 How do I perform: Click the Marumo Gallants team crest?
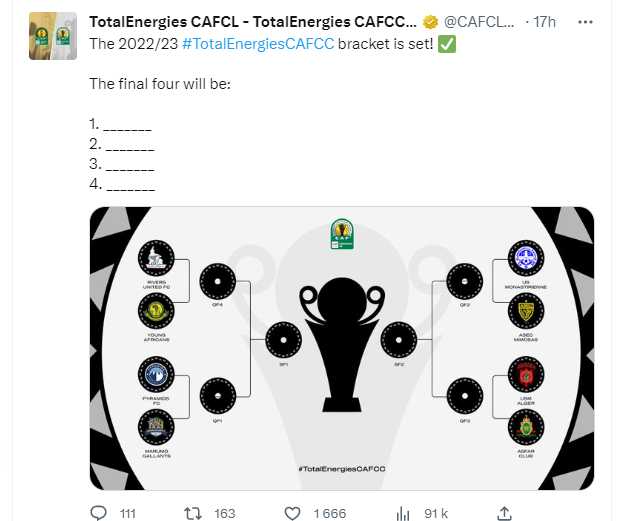(x=155, y=431)
